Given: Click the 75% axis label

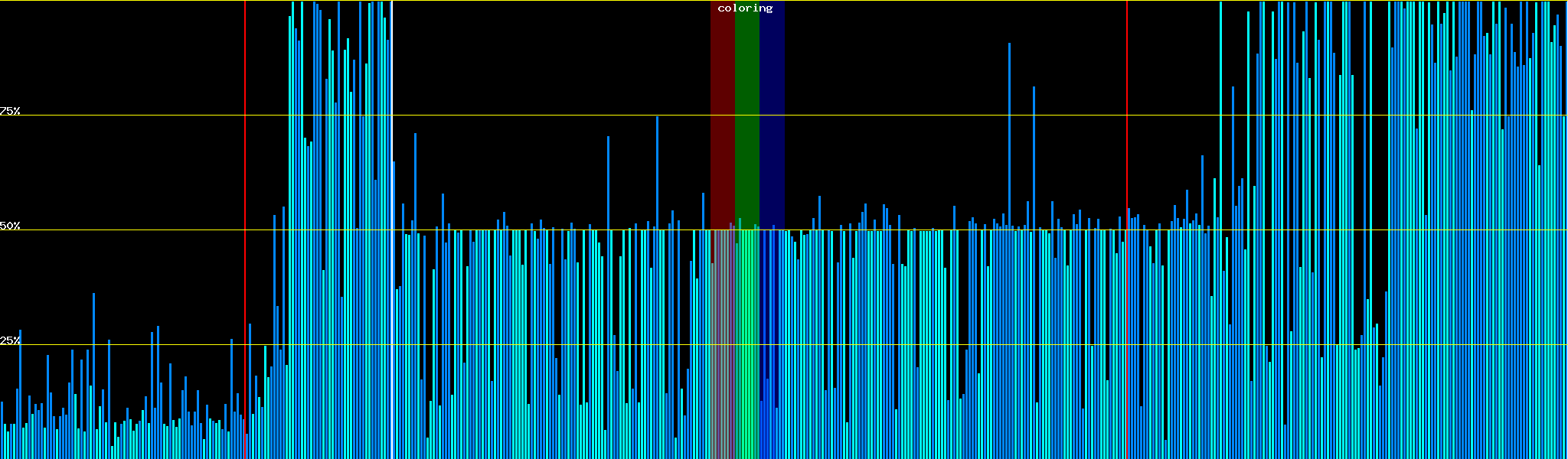Looking at the screenshot, I should pos(10,111).
